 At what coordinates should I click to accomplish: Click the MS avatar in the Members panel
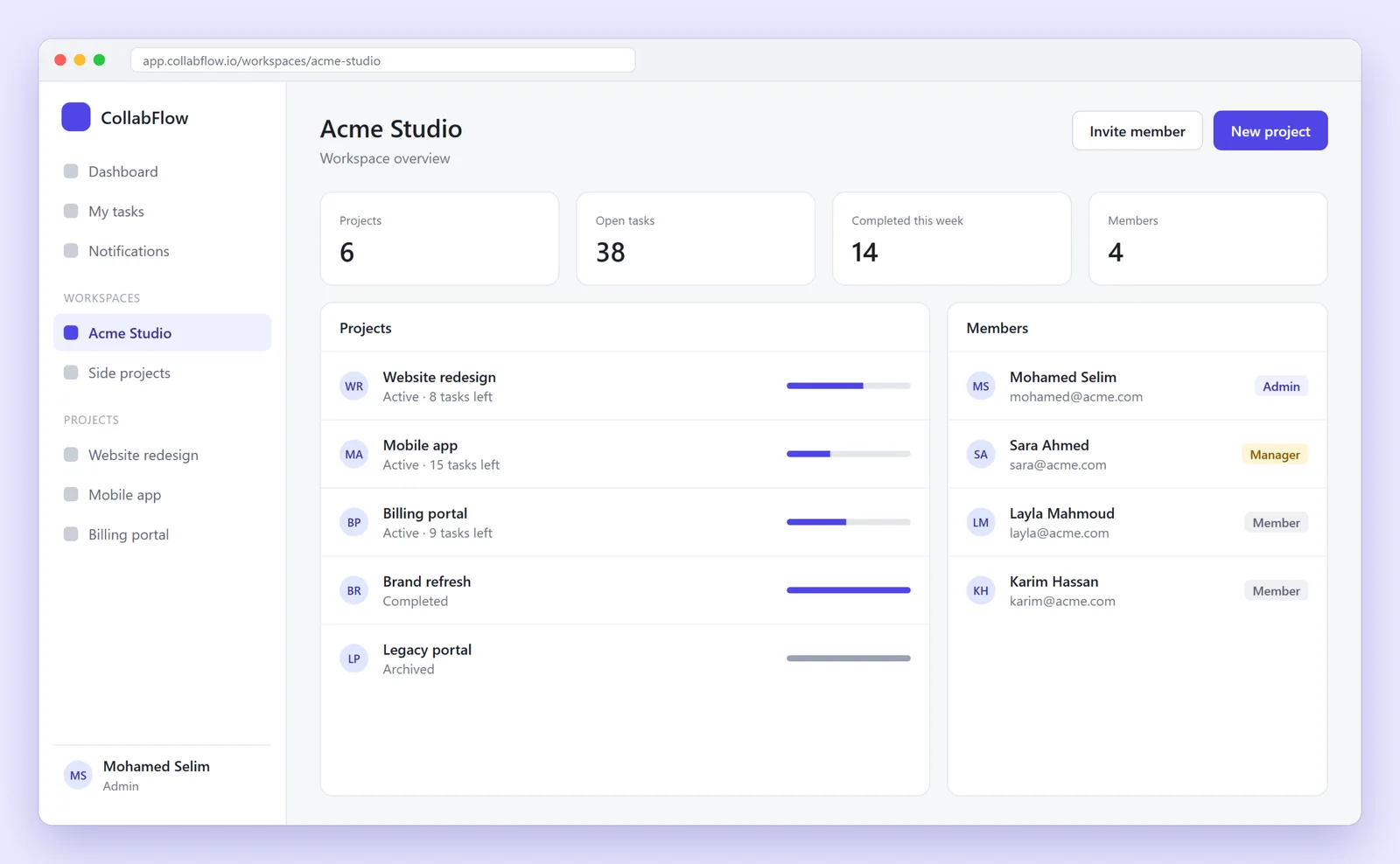point(981,386)
